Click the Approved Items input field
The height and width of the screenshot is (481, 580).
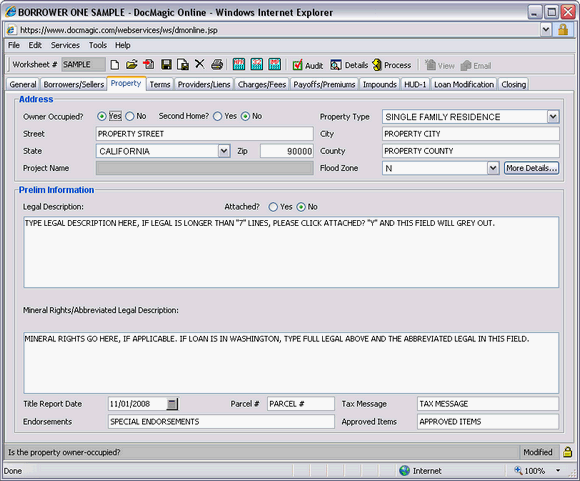pyautogui.click(x=488, y=421)
